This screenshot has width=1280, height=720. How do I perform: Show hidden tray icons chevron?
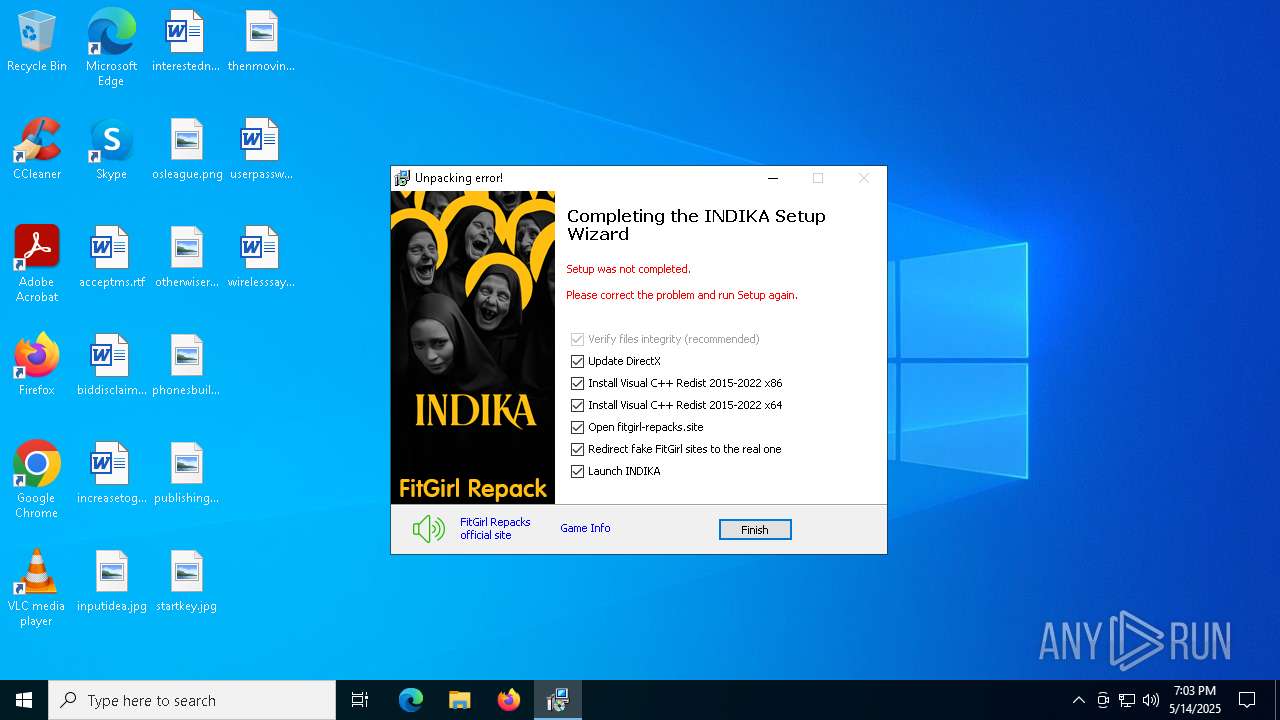point(1078,700)
